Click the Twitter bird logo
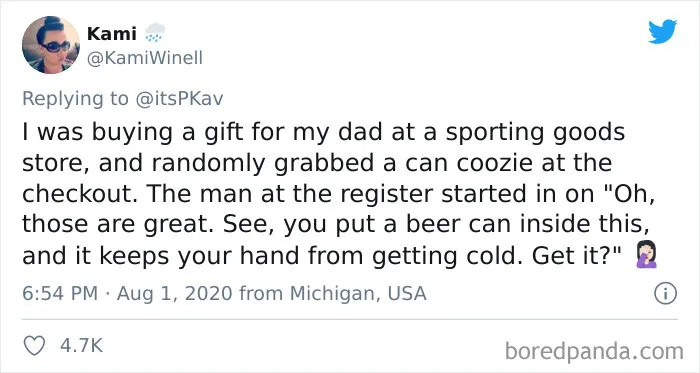Image resolution: width=700 pixels, height=373 pixels. coord(662,31)
